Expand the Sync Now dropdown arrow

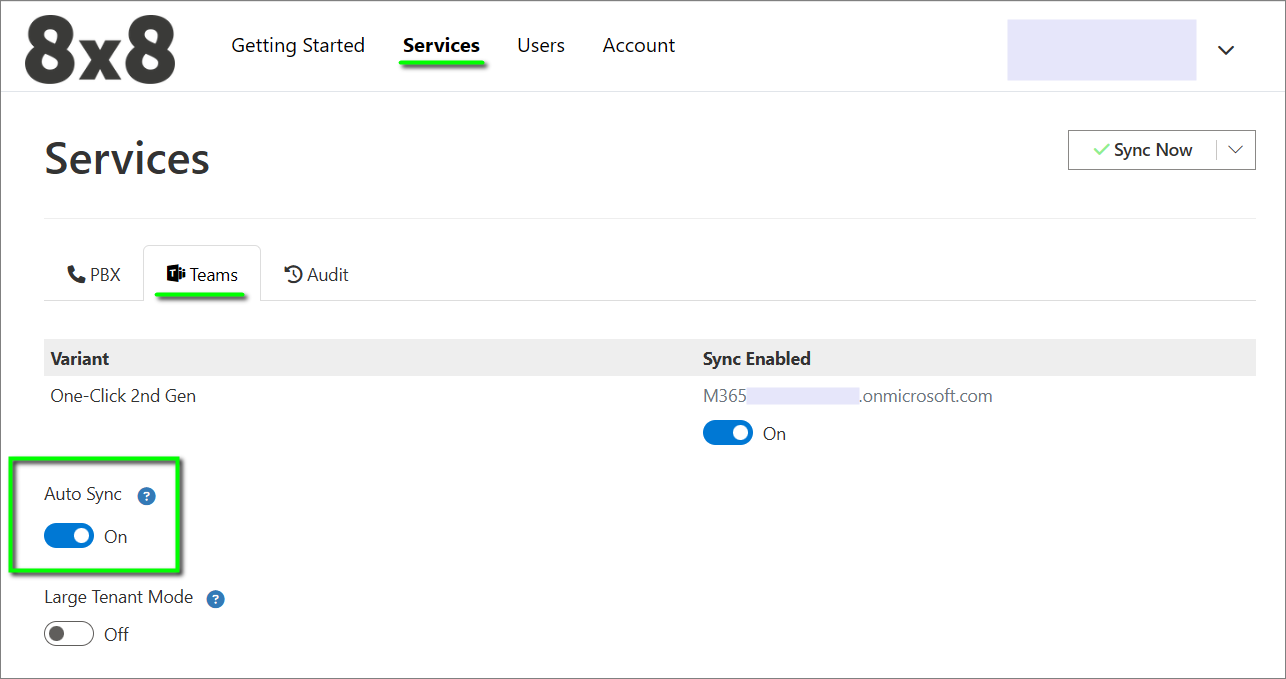1235,150
